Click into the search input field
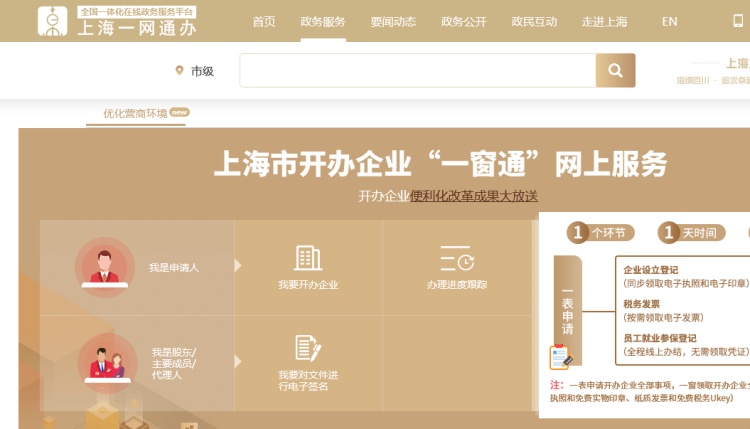This screenshot has height=429, width=750. (x=418, y=70)
